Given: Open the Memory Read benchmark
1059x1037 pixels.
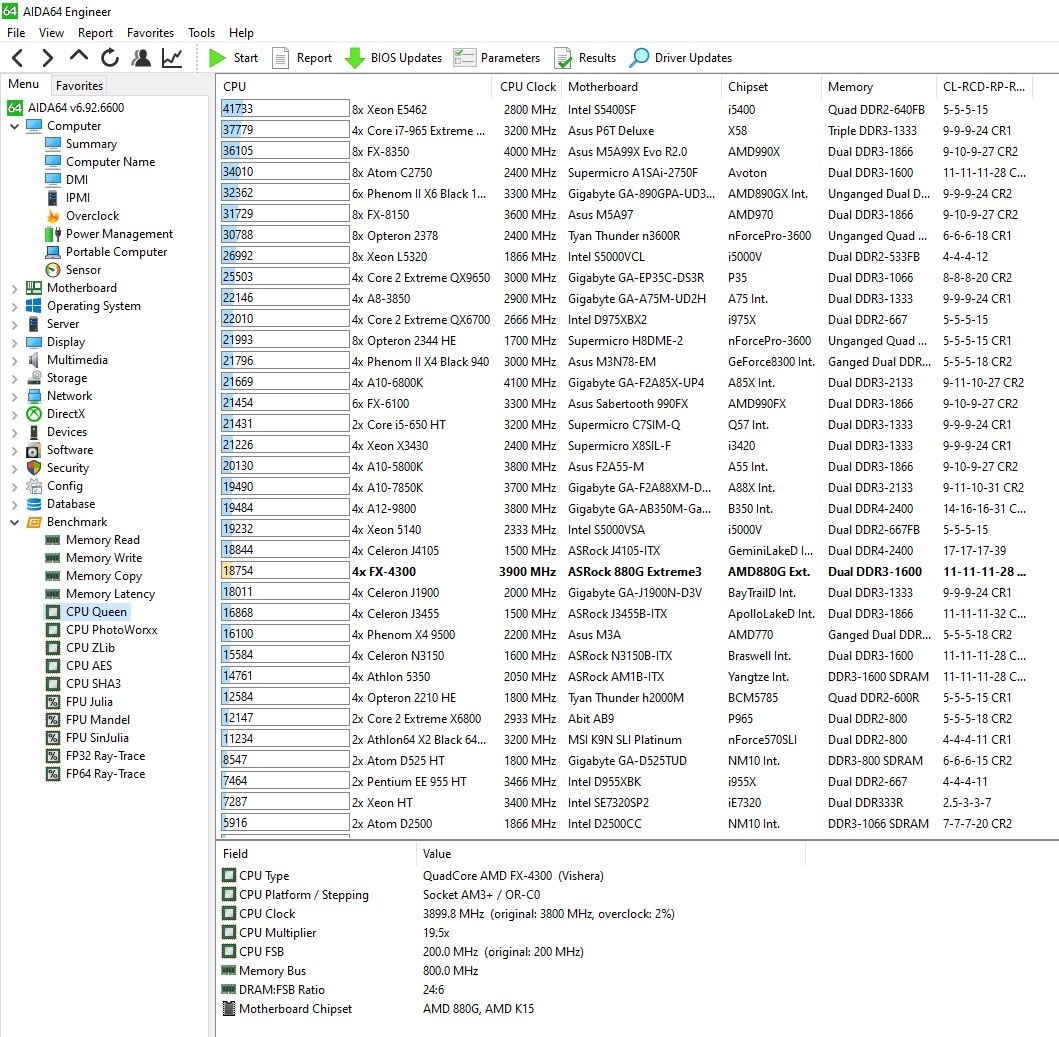Looking at the screenshot, I should coord(103,540).
